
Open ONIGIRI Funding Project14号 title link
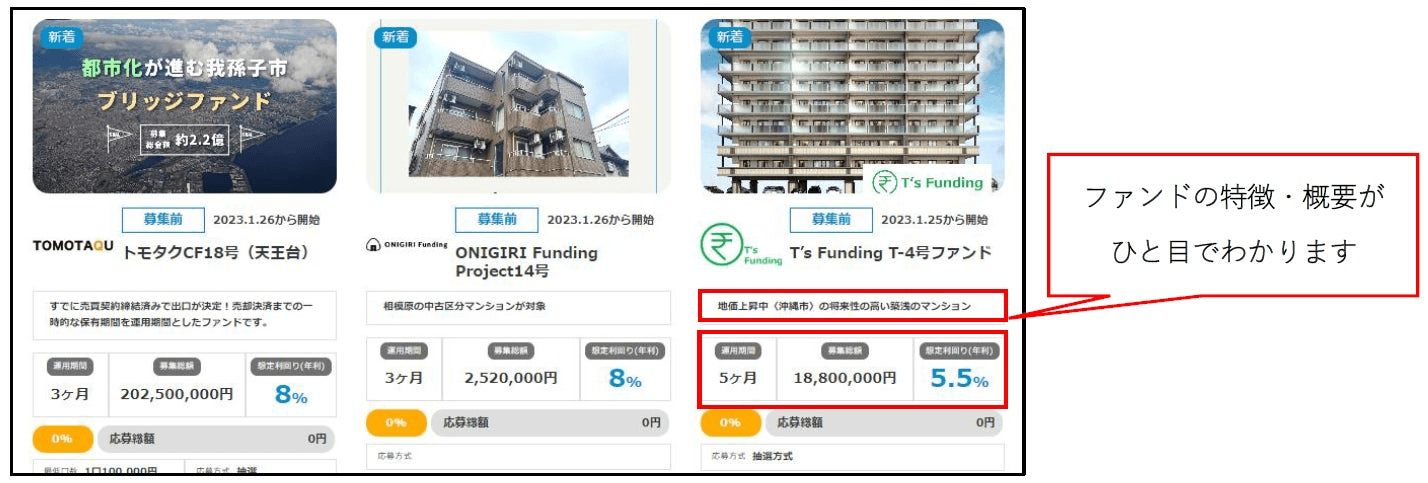pos(526,262)
